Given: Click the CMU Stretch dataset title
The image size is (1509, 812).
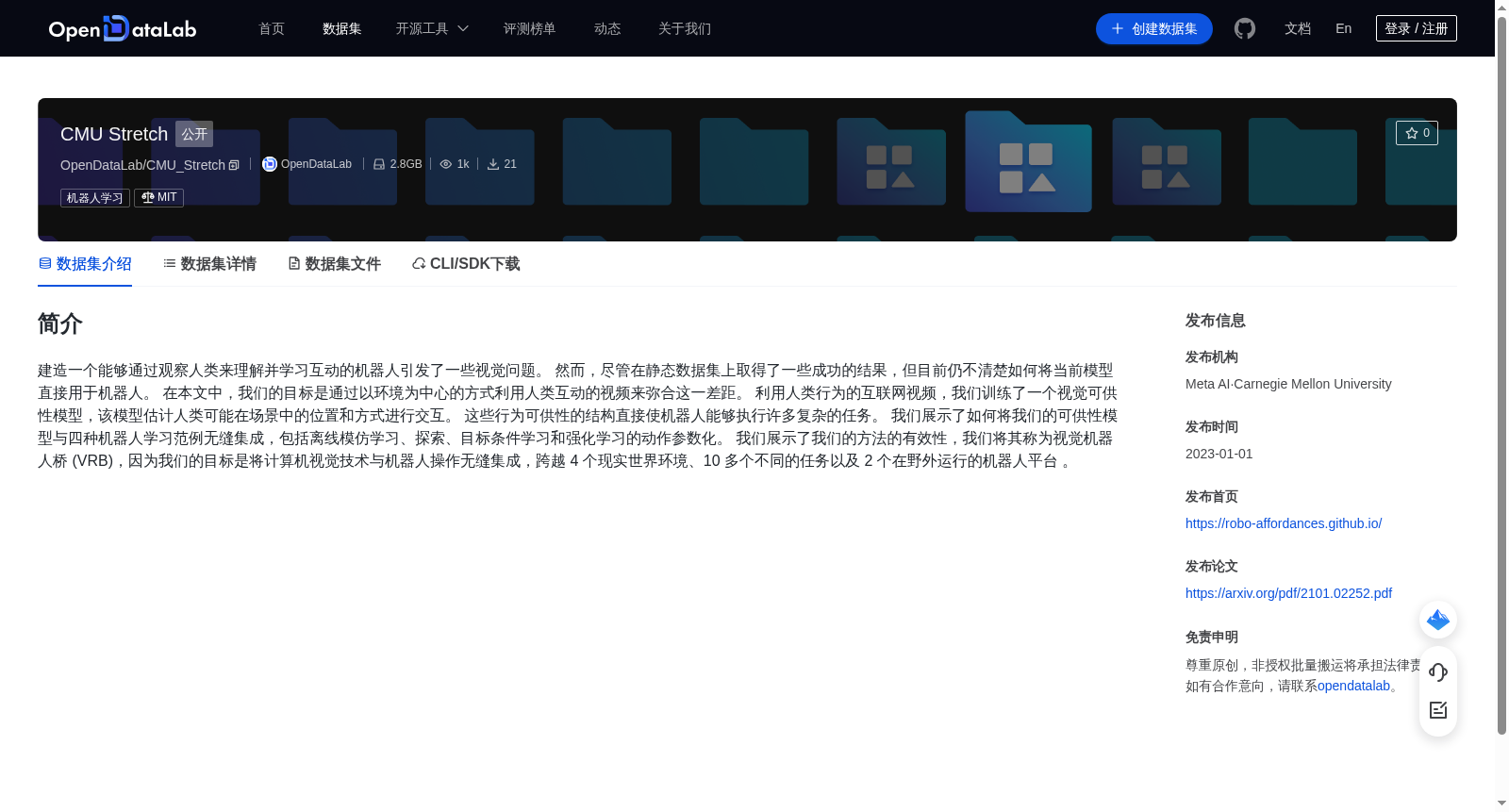Looking at the screenshot, I should (x=114, y=134).
